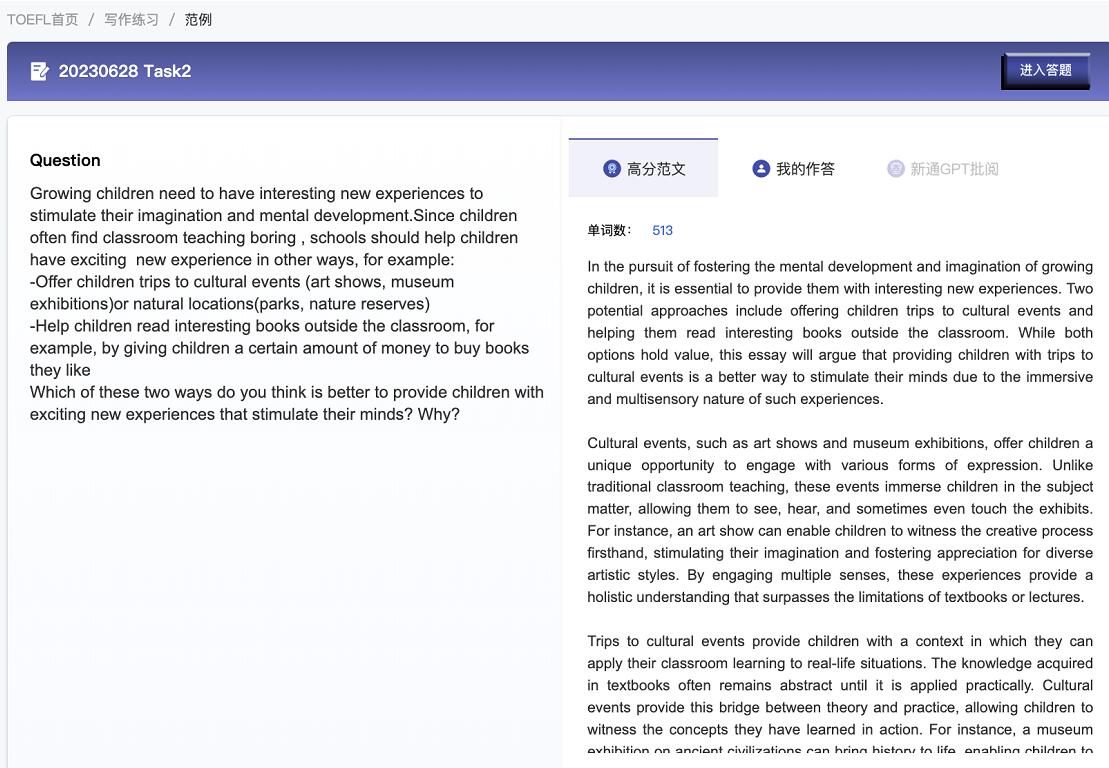This screenshot has height=768, width=1109.
Task: Open the 我的作答 tab
Action: 793,168
